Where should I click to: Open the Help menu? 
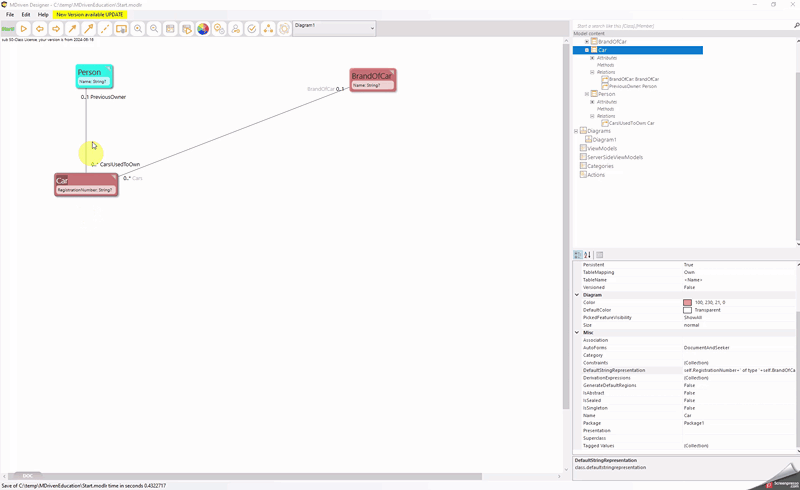click(43, 15)
